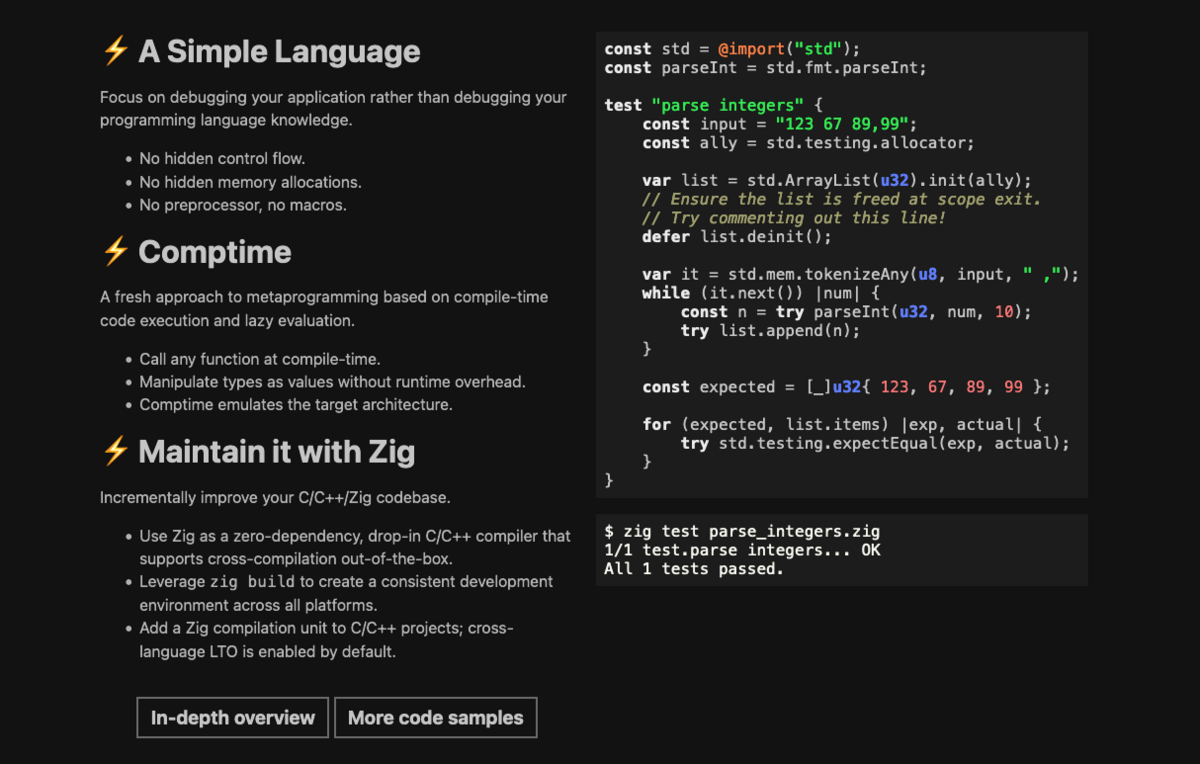Click the const expected array code line
This screenshot has height=764, width=1200.
coord(846,387)
